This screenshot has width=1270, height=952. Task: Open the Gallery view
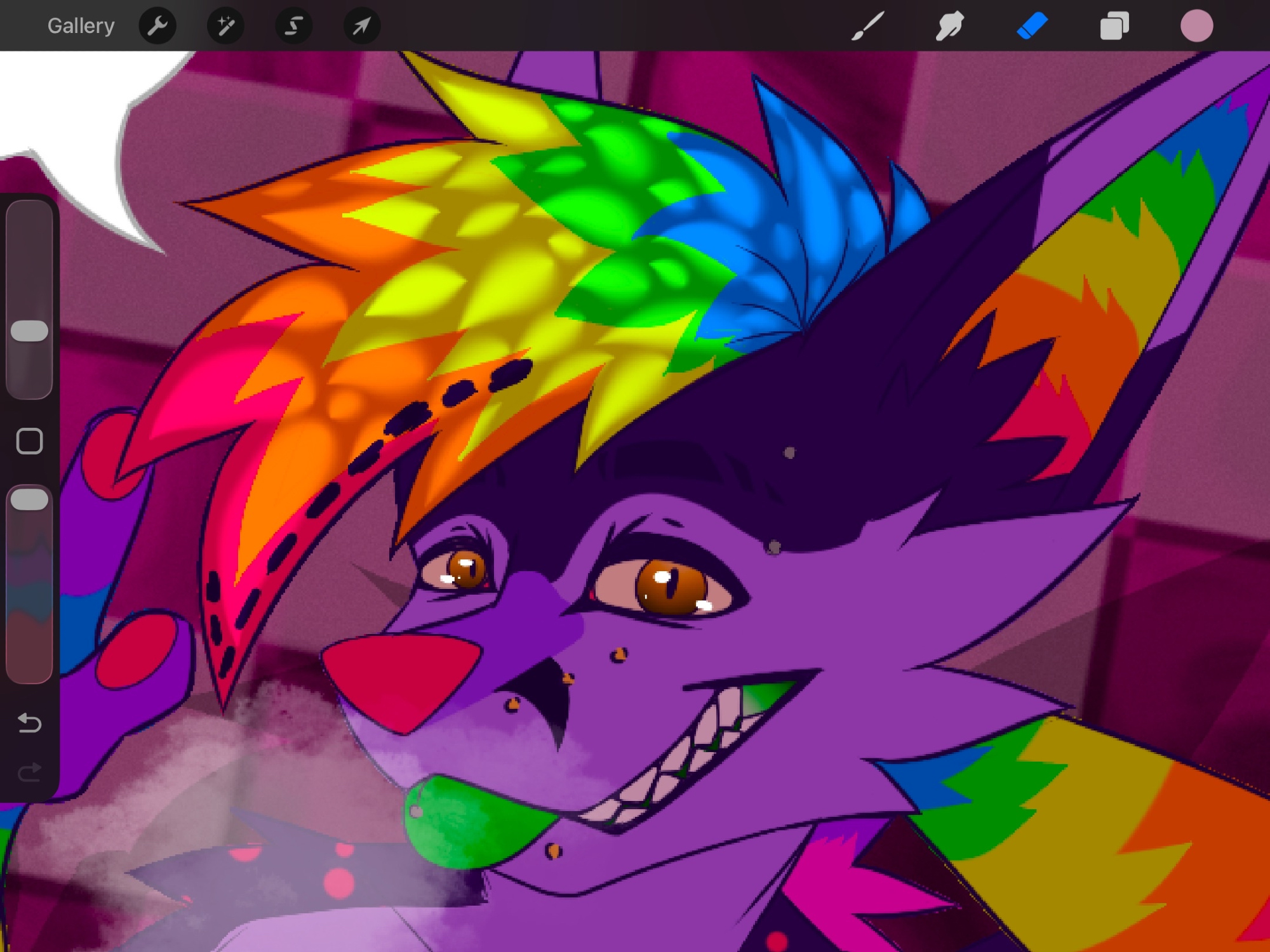(x=81, y=26)
